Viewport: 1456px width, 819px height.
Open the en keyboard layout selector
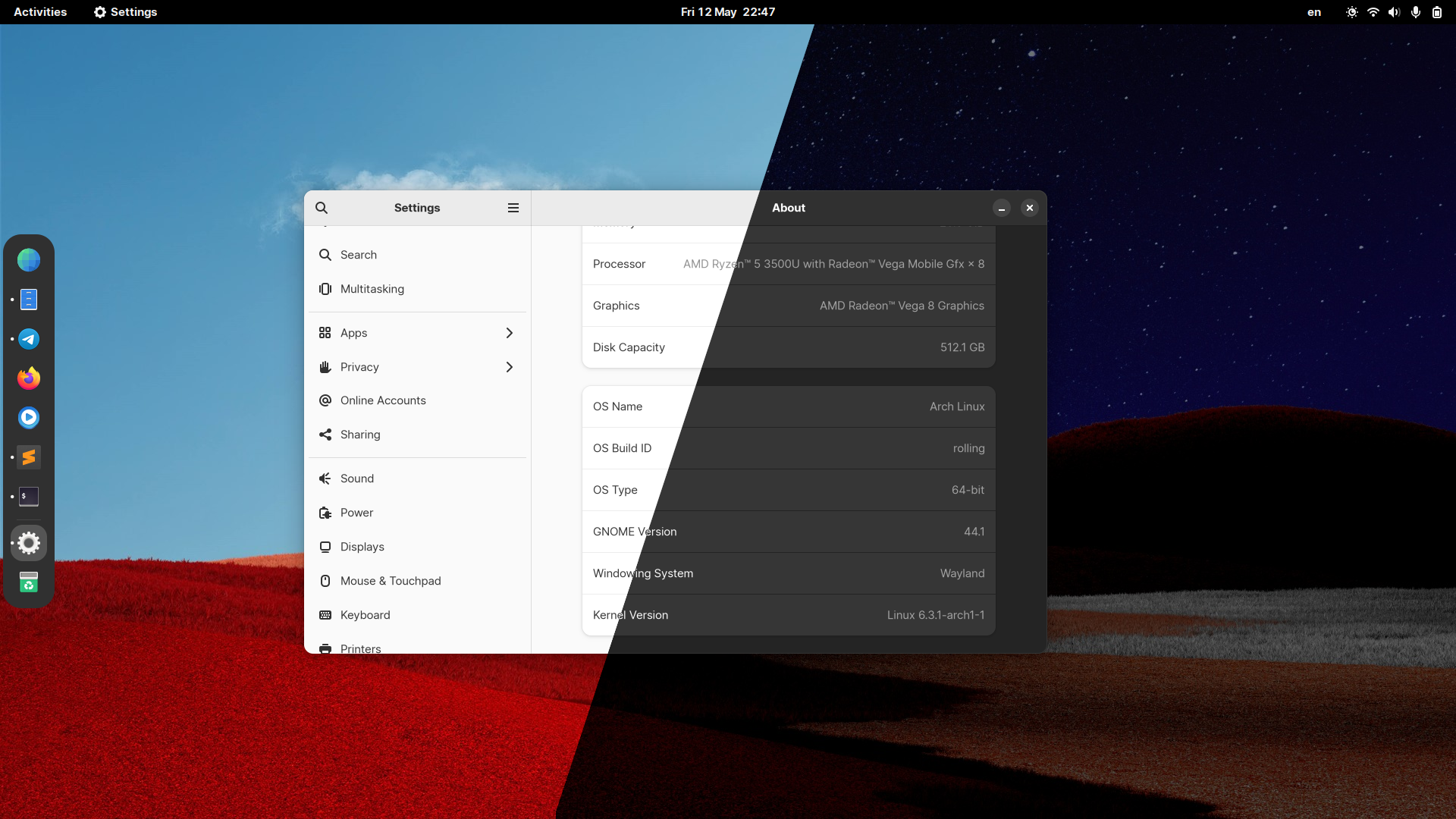(x=1314, y=12)
